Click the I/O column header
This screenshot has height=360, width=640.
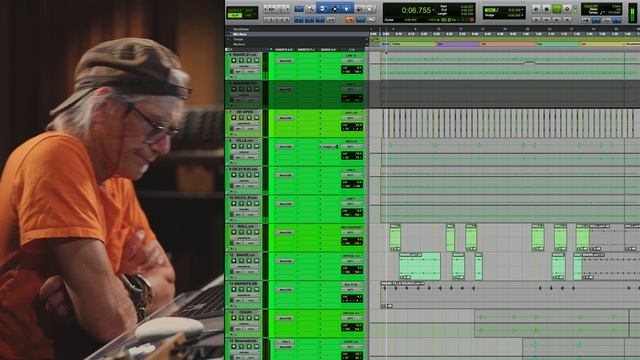click(x=351, y=49)
